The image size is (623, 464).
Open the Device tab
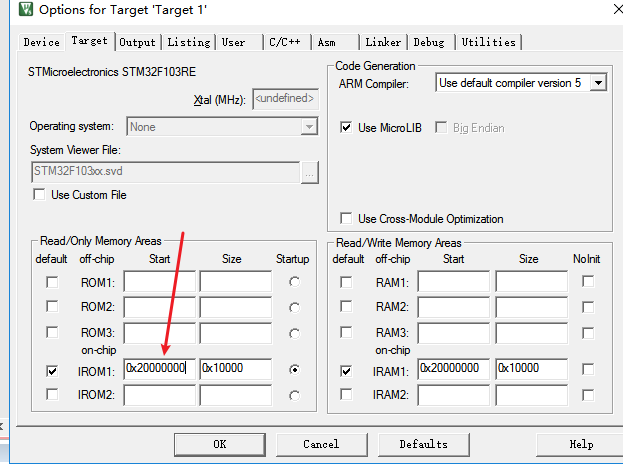tap(41, 42)
